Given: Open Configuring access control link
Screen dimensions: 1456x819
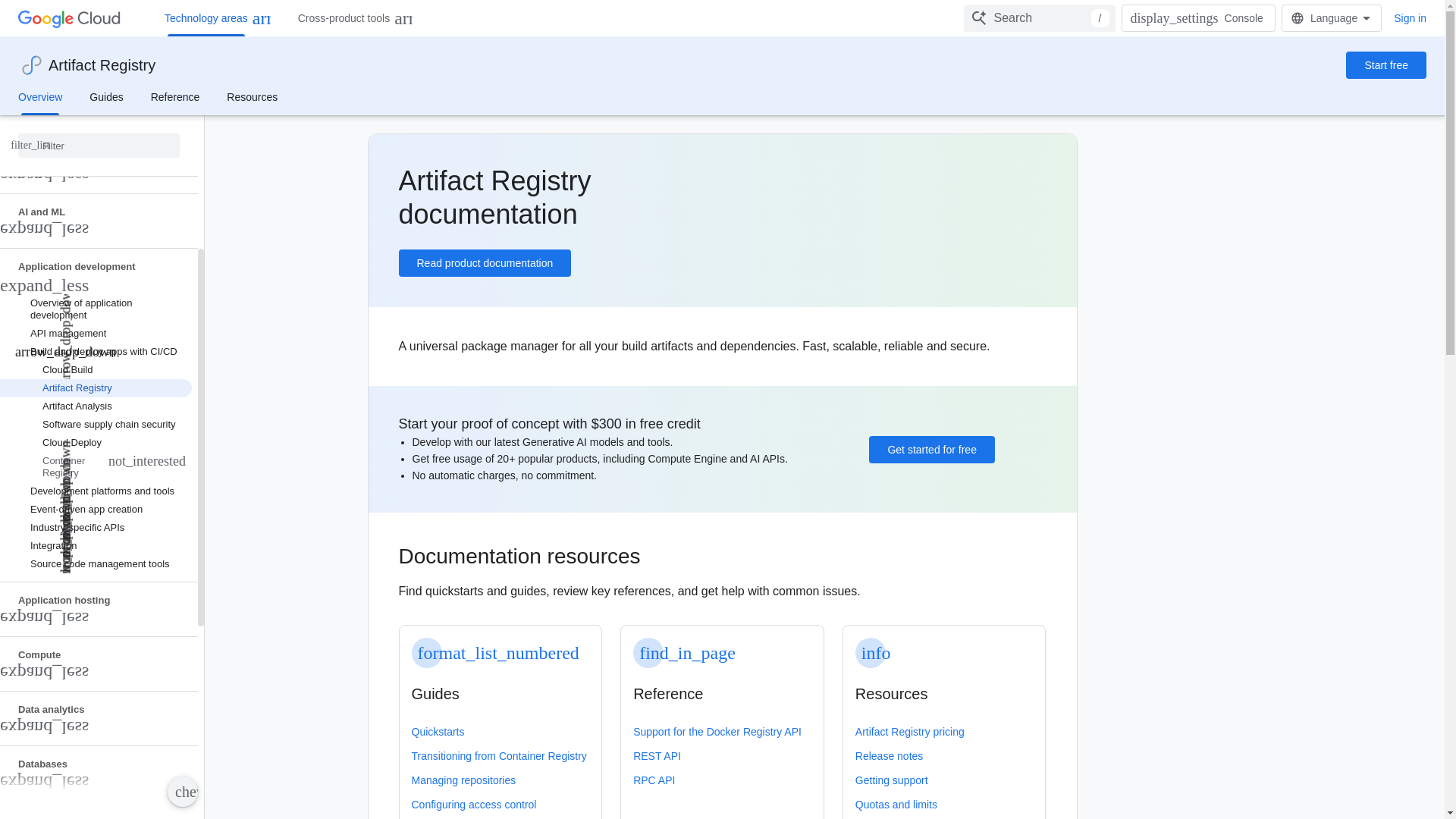Looking at the screenshot, I should [473, 805].
